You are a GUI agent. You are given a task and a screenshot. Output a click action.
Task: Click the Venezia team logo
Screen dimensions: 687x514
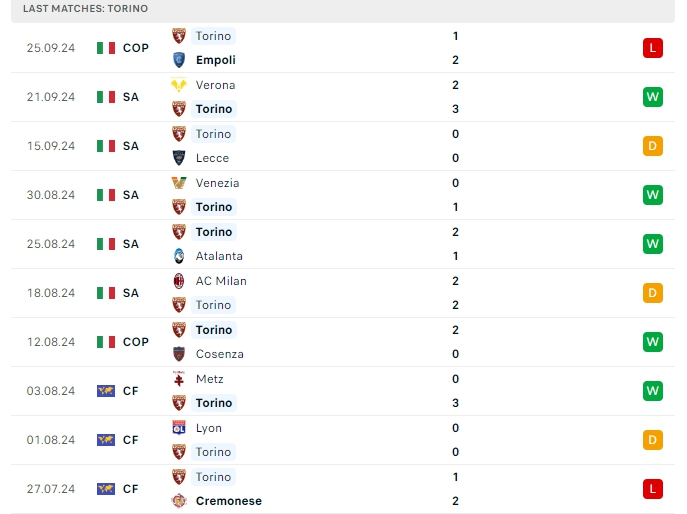click(179, 183)
